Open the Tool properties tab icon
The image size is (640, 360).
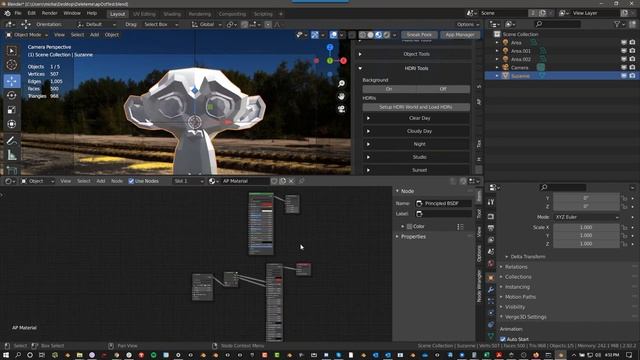(x=491, y=202)
